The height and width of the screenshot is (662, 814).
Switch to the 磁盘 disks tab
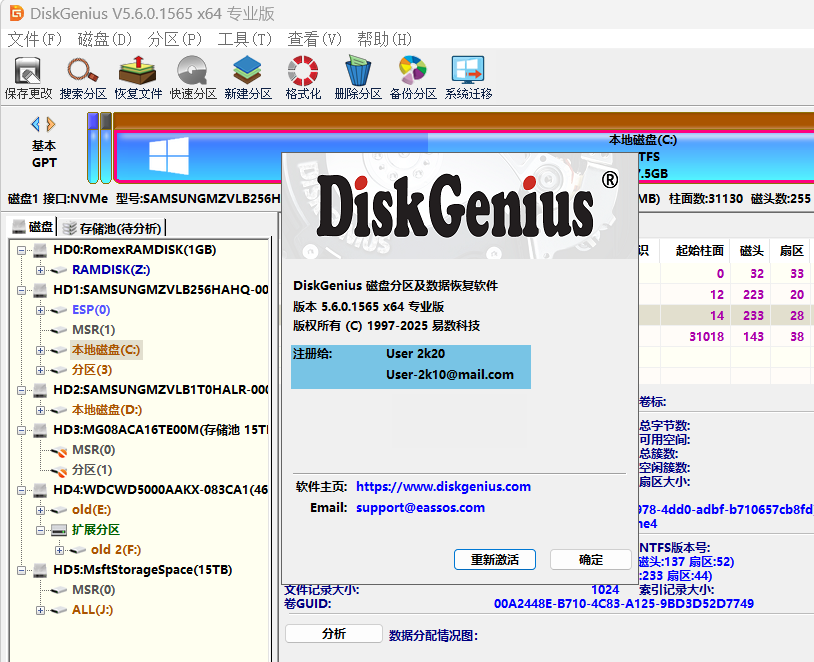(33, 227)
